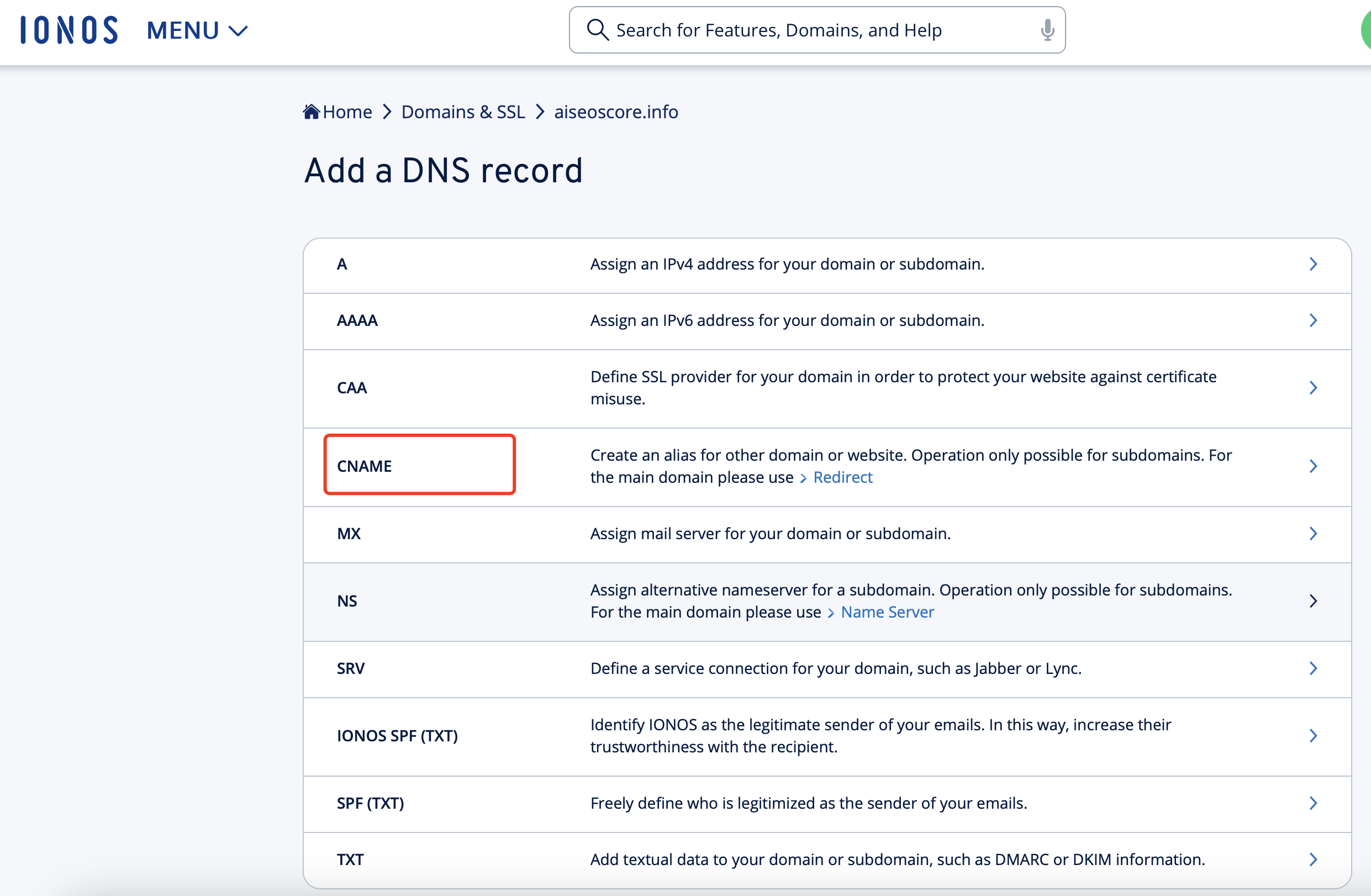Click the chevron arrow in the CNAME row

[1313, 466]
